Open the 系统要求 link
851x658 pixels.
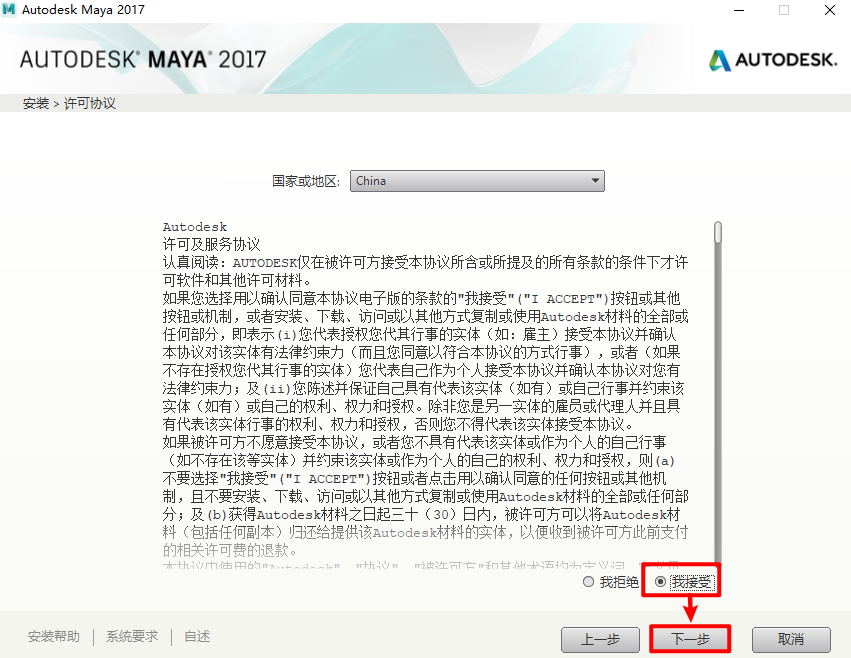coord(132,636)
